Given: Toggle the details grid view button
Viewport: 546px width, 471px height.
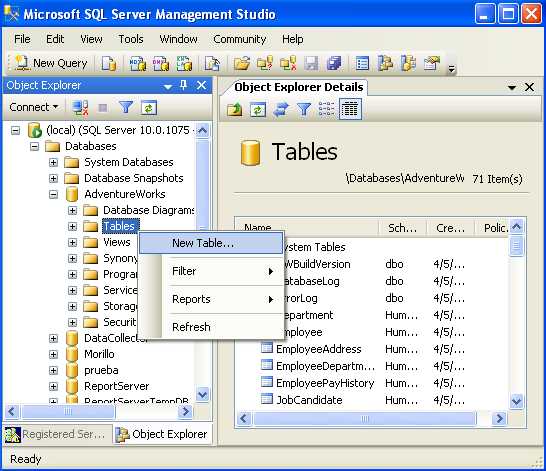Looking at the screenshot, I should pos(350,109).
